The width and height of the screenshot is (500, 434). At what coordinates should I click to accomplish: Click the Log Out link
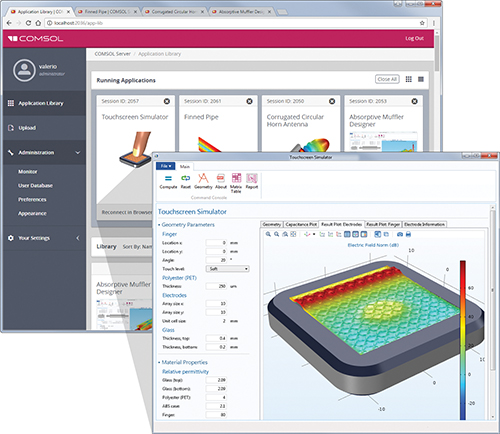point(414,38)
